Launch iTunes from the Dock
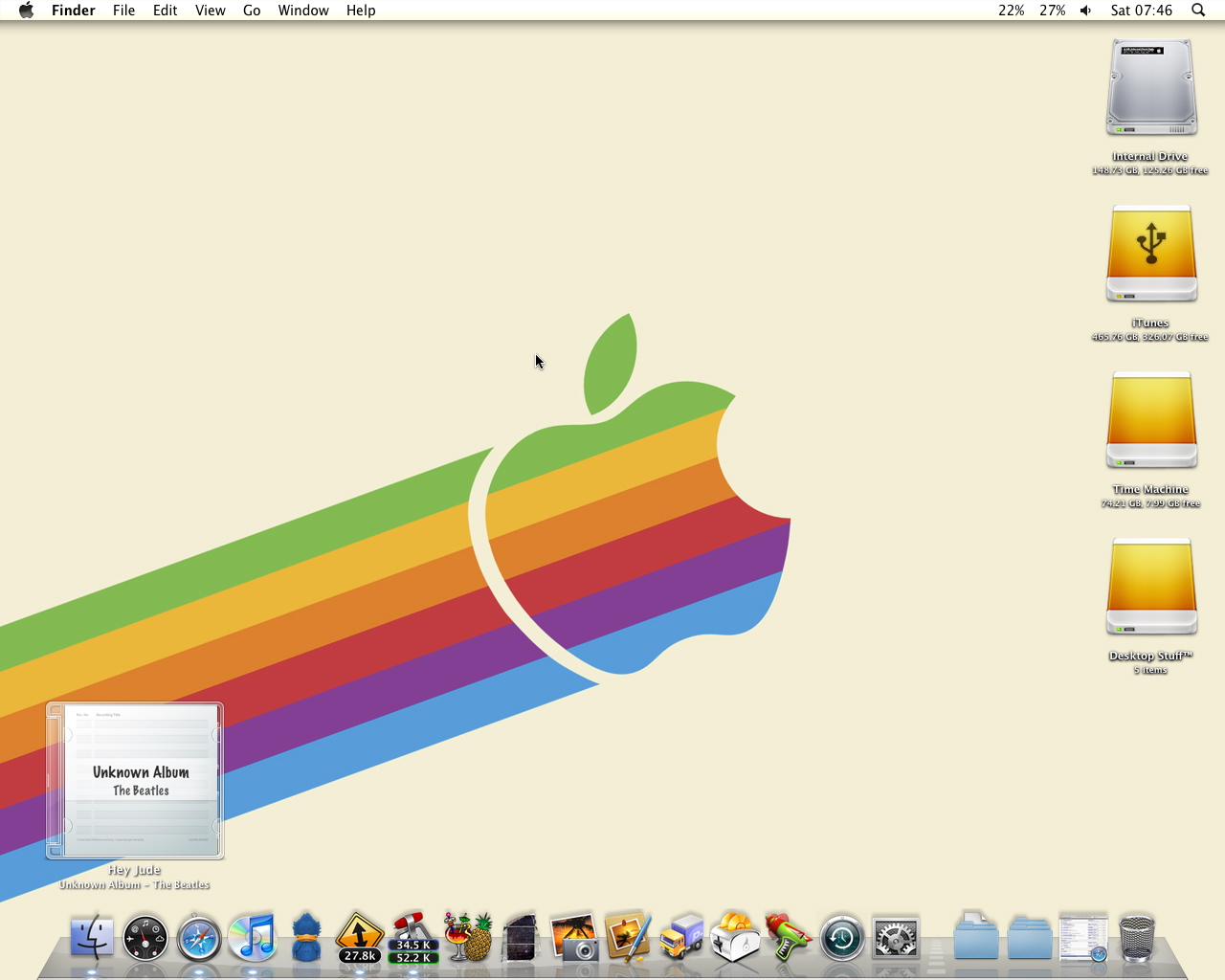This screenshot has width=1225, height=980. point(253,937)
